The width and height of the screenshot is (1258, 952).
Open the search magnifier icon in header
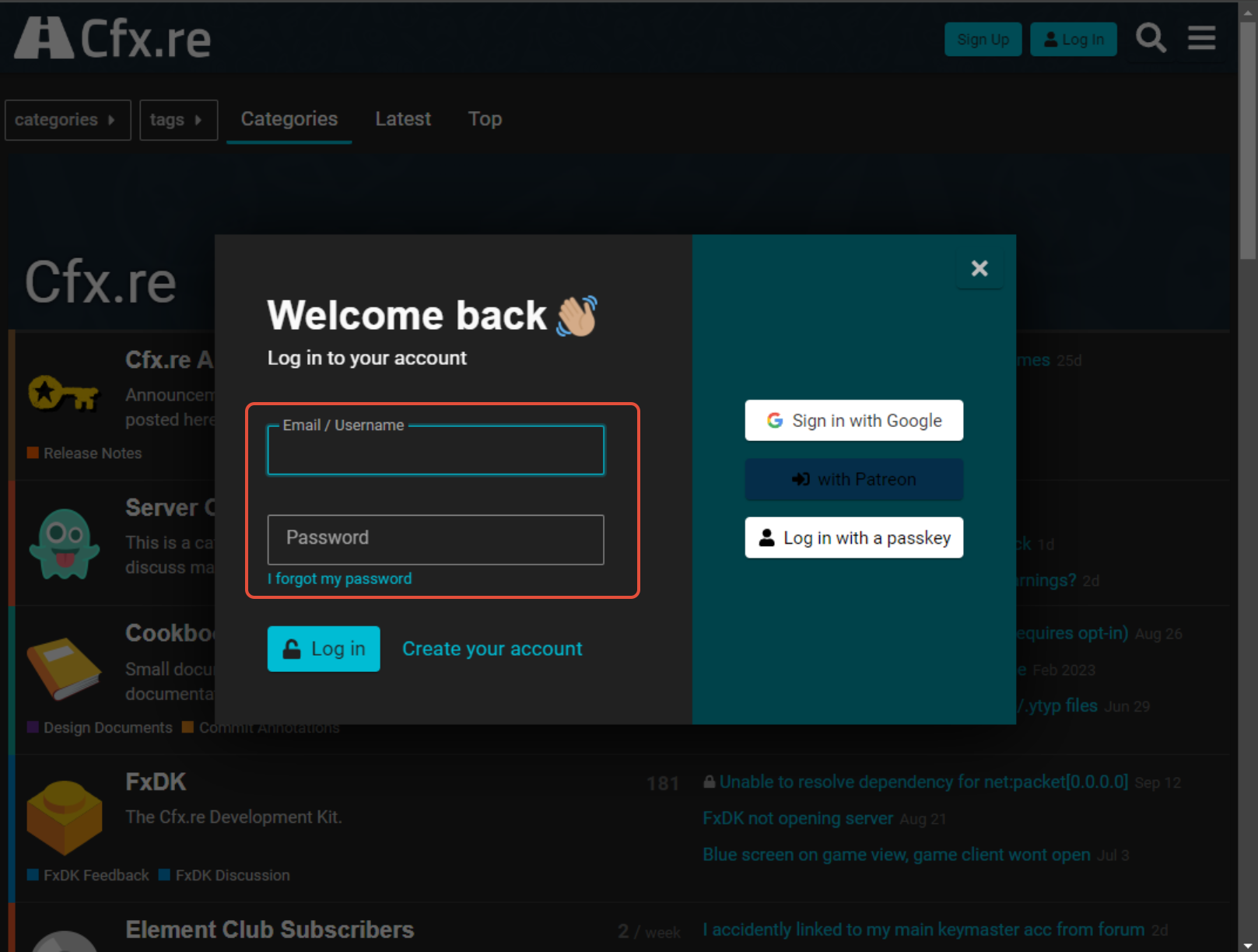point(1151,38)
